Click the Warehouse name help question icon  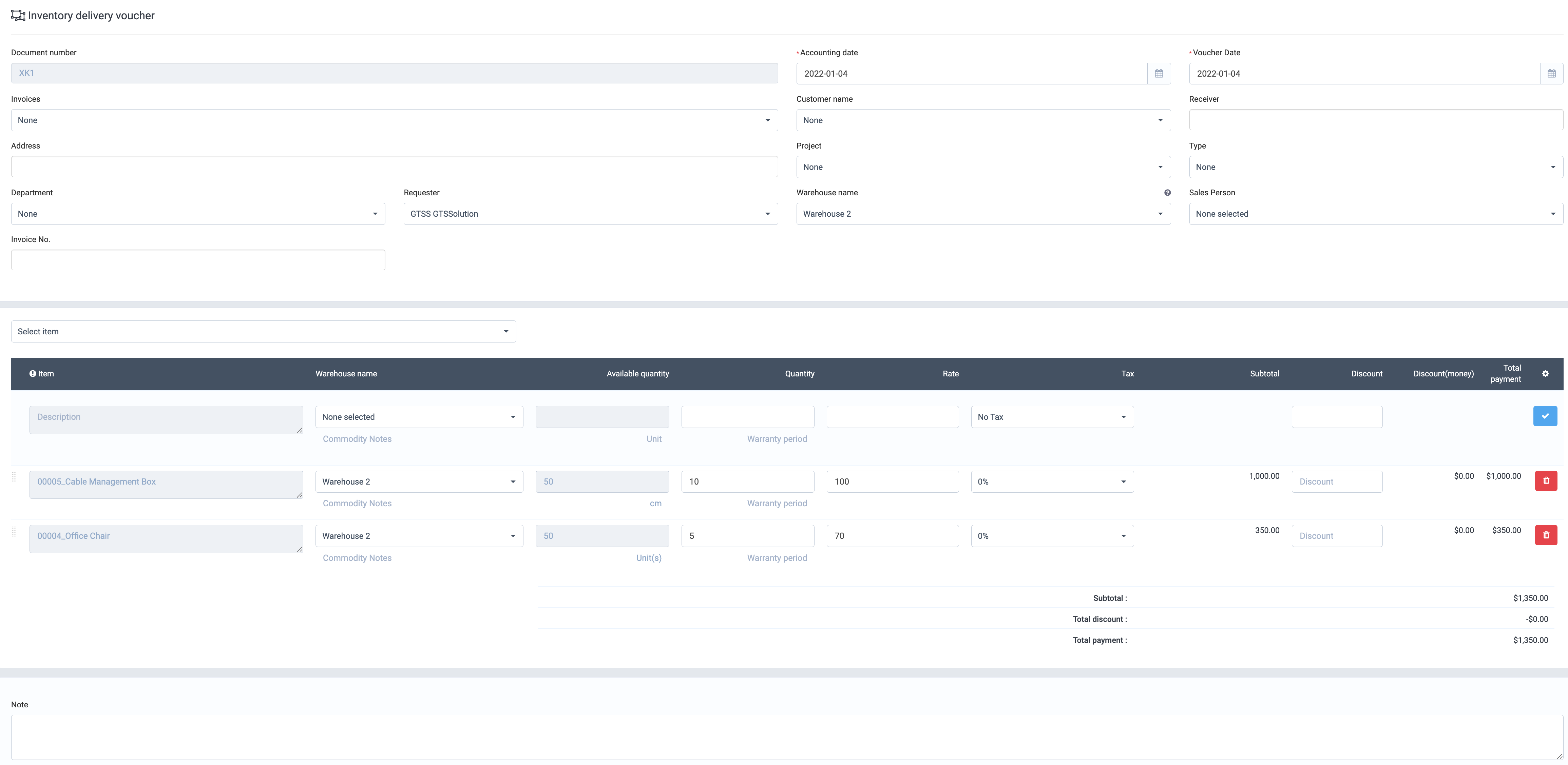tap(1167, 193)
